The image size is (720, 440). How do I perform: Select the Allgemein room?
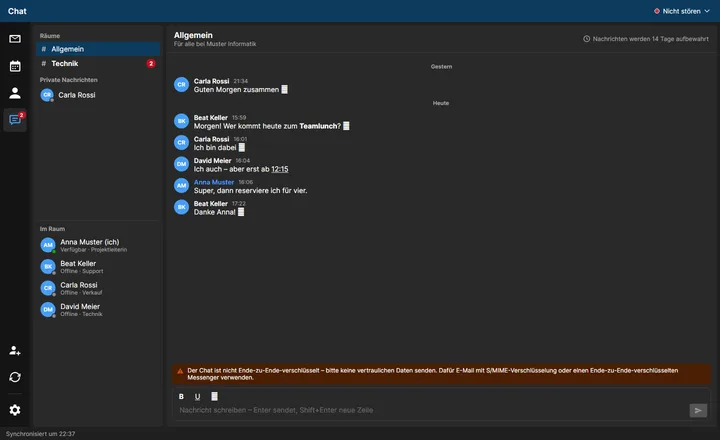point(98,49)
